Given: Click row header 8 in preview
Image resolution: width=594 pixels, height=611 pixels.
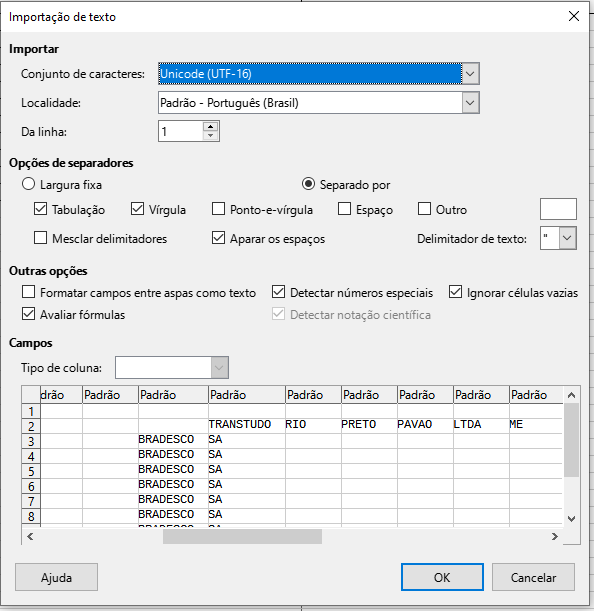Looking at the screenshot, I should pos(31,516).
